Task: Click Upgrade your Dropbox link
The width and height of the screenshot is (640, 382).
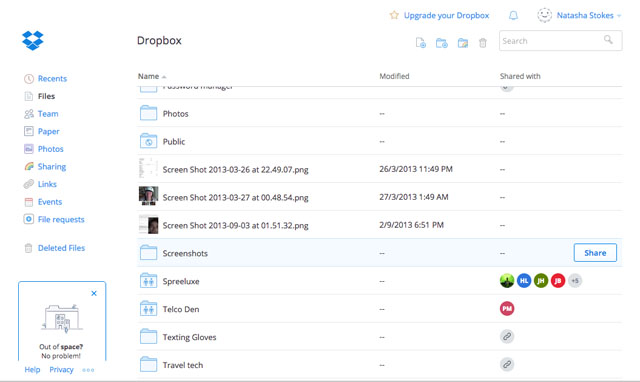Action: click(446, 16)
